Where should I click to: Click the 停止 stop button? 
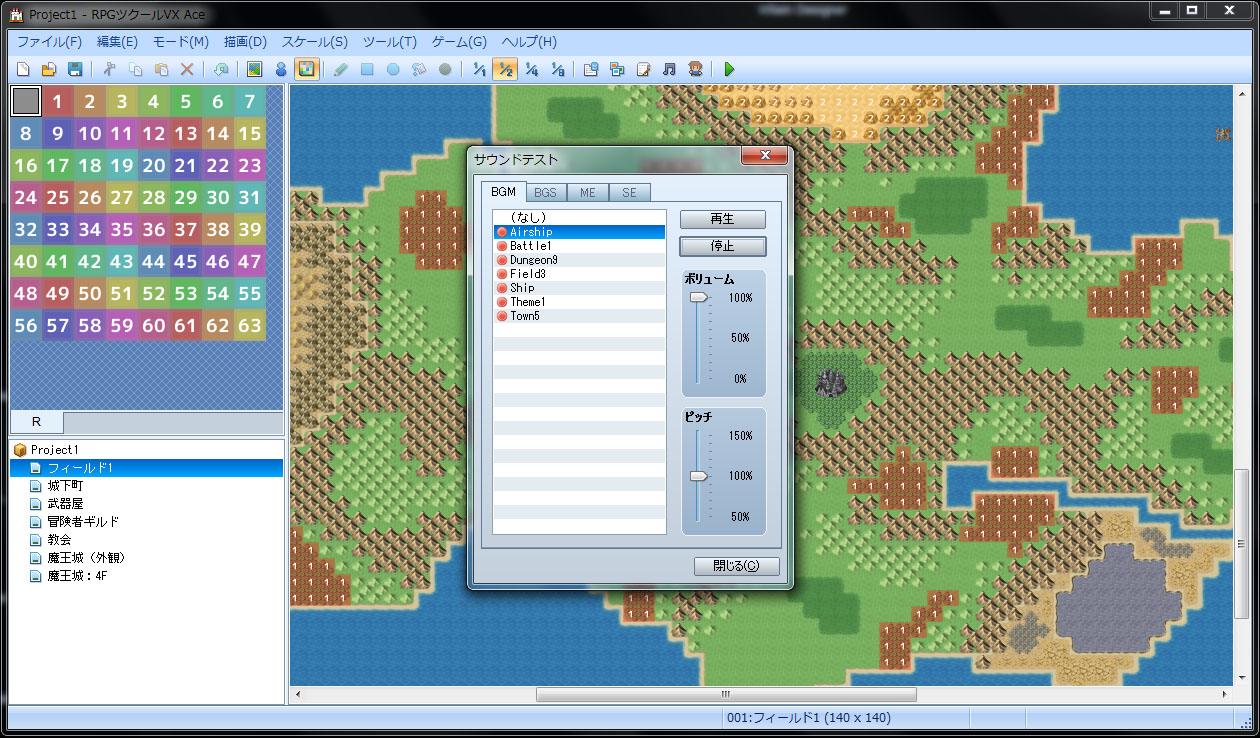(x=722, y=246)
